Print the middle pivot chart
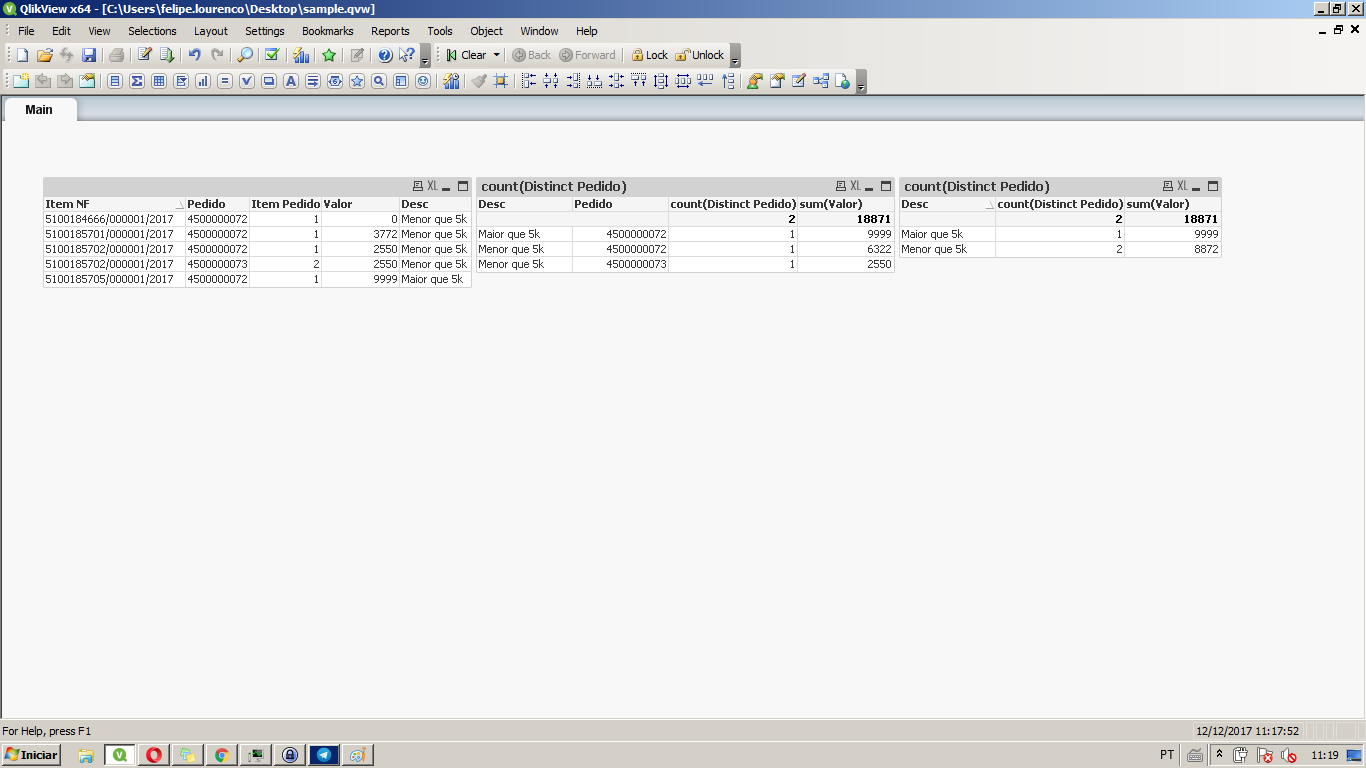 point(841,186)
